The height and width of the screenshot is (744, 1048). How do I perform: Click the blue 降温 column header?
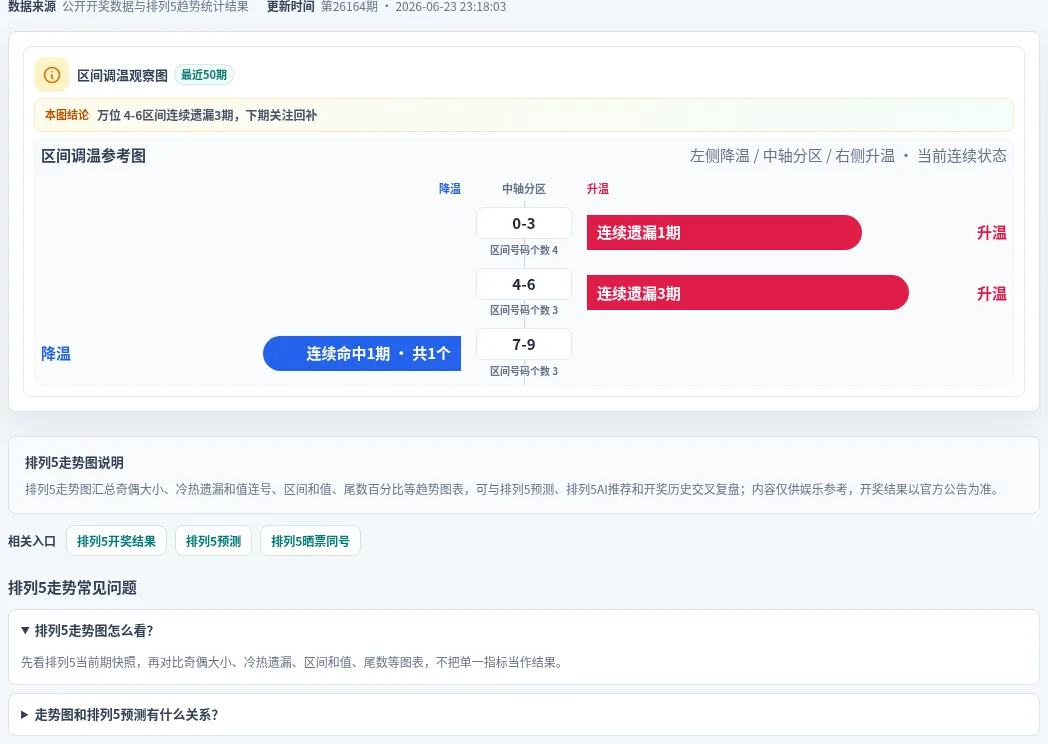coord(450,189)
